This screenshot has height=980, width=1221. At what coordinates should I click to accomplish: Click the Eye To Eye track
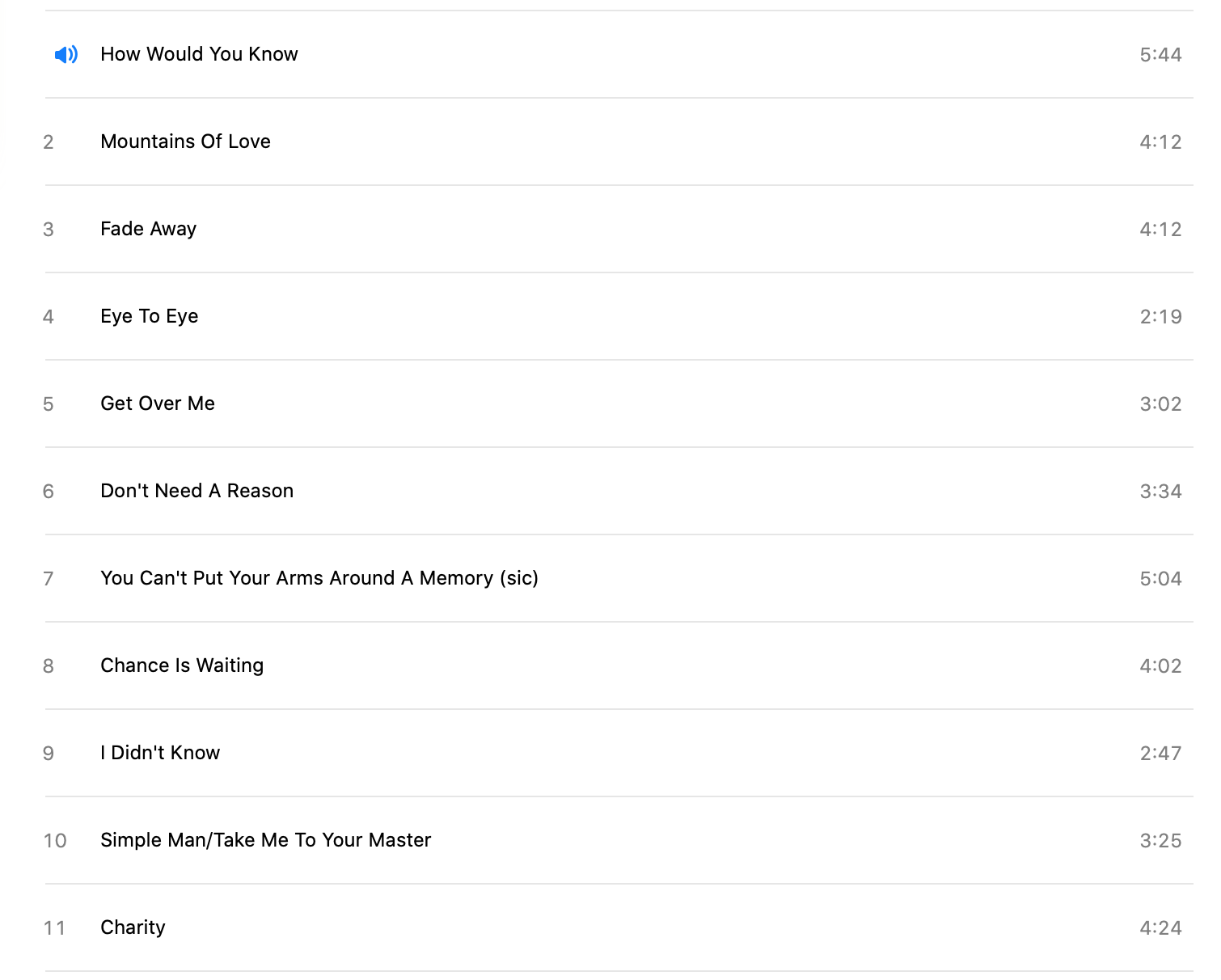(149, 316)
